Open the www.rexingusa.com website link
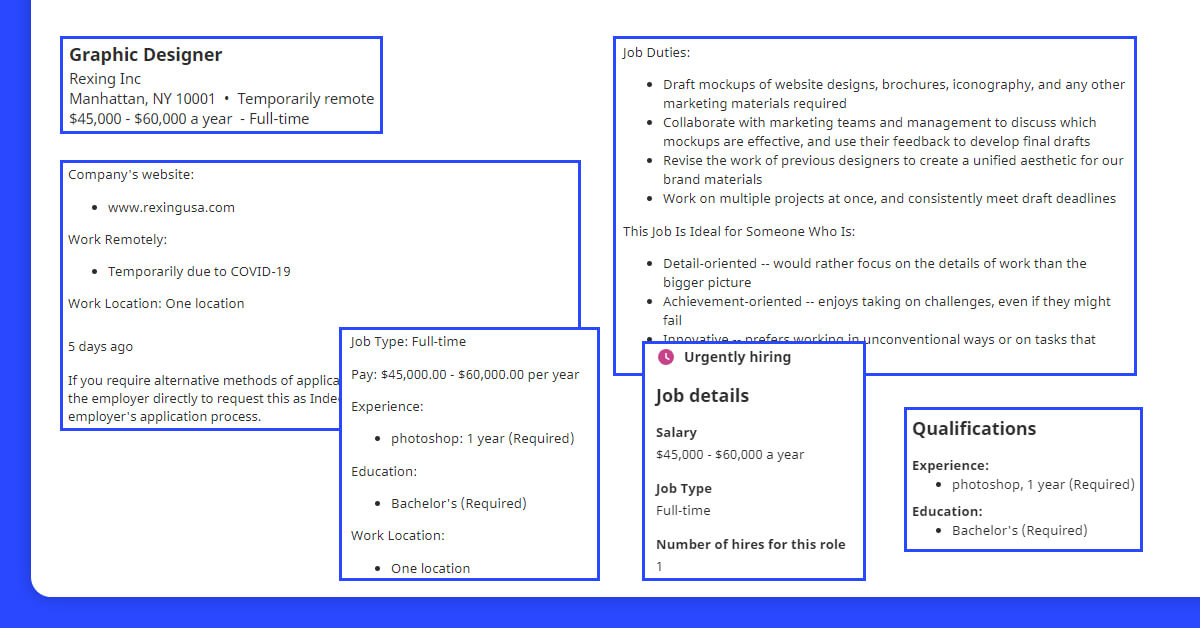This screenshot has height=628, width=1200. coord(171,208)
